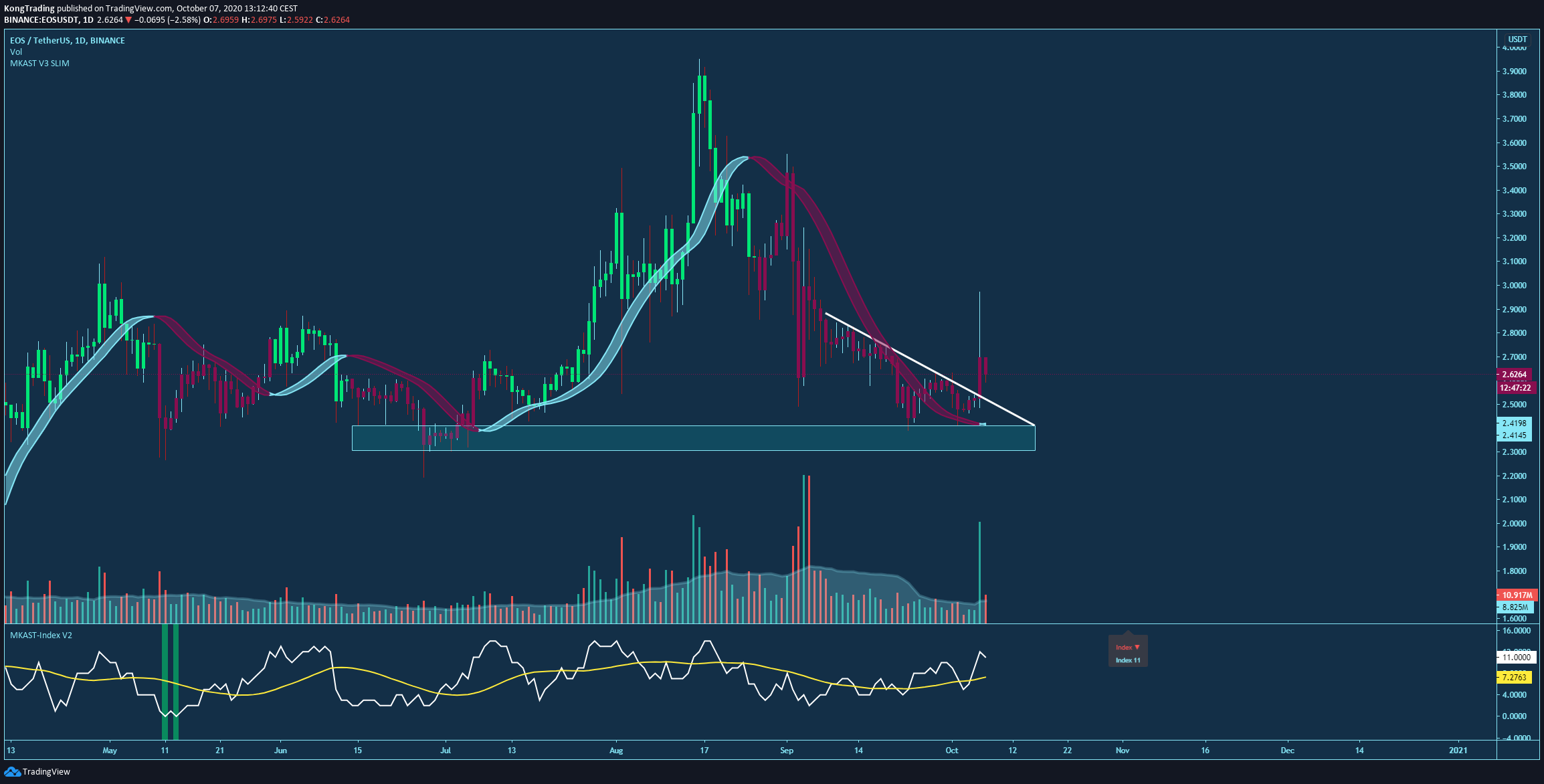The height and width of the screenshot is (784, 1544).
Task: Click the 21 date label before Jun
Action: pos(220,751)
